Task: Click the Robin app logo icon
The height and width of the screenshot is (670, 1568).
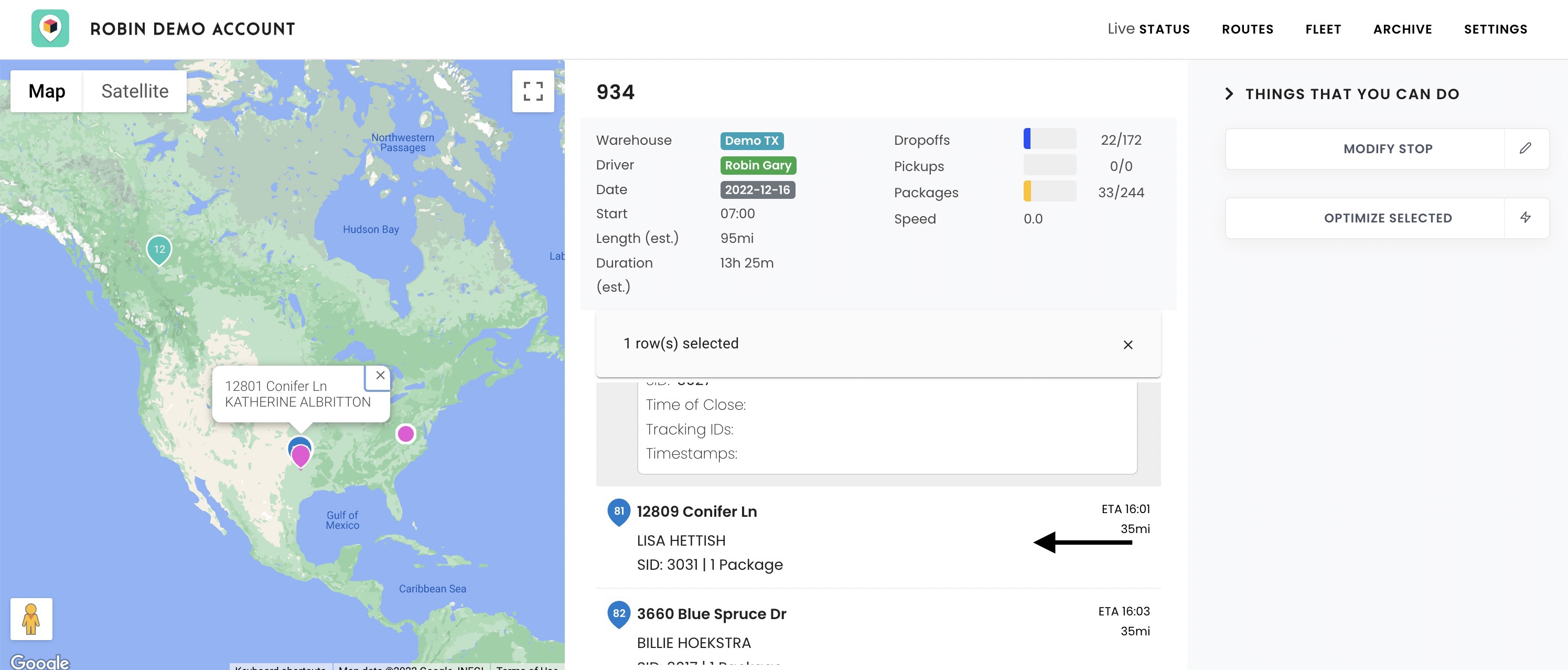Action: coord(50,29)
